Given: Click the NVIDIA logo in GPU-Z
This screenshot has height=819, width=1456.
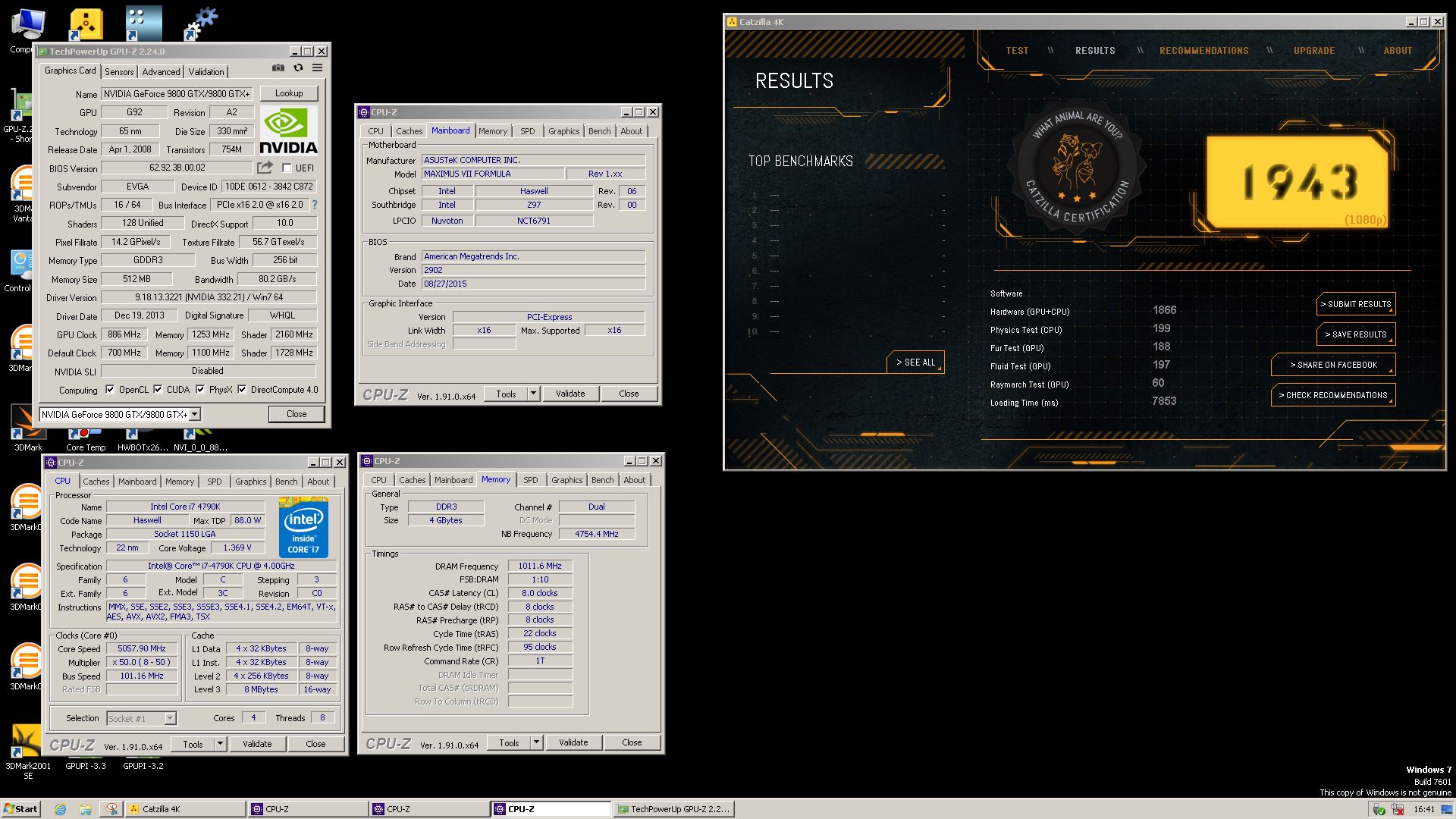Looking at the screenshot, I should point(288,130).
